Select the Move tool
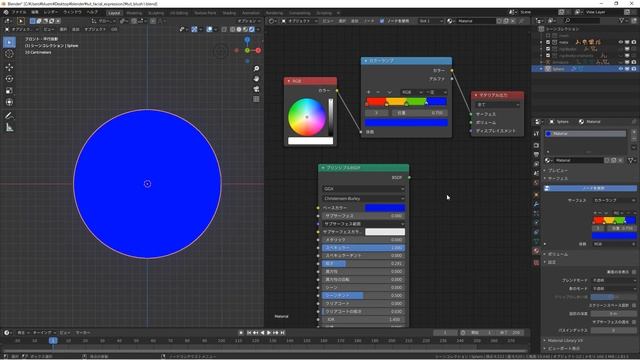This screenshot has height=360, width=640. click(9, 67)
